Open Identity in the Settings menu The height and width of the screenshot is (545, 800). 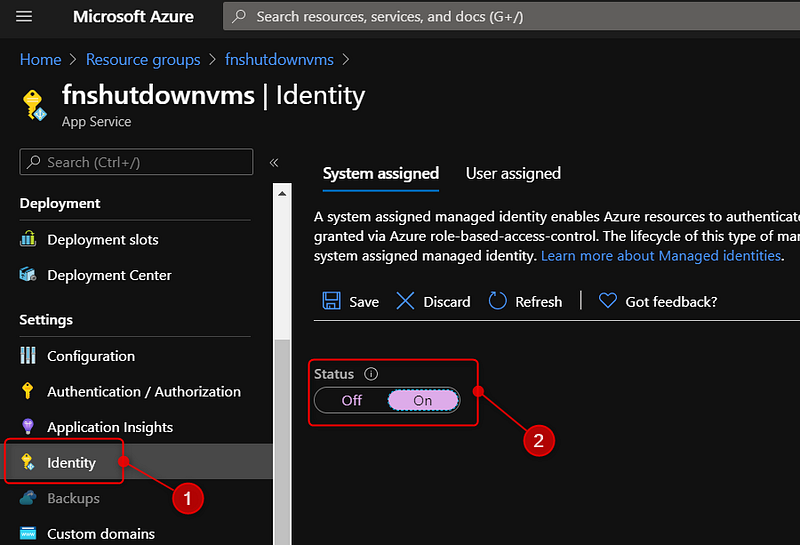71,463
